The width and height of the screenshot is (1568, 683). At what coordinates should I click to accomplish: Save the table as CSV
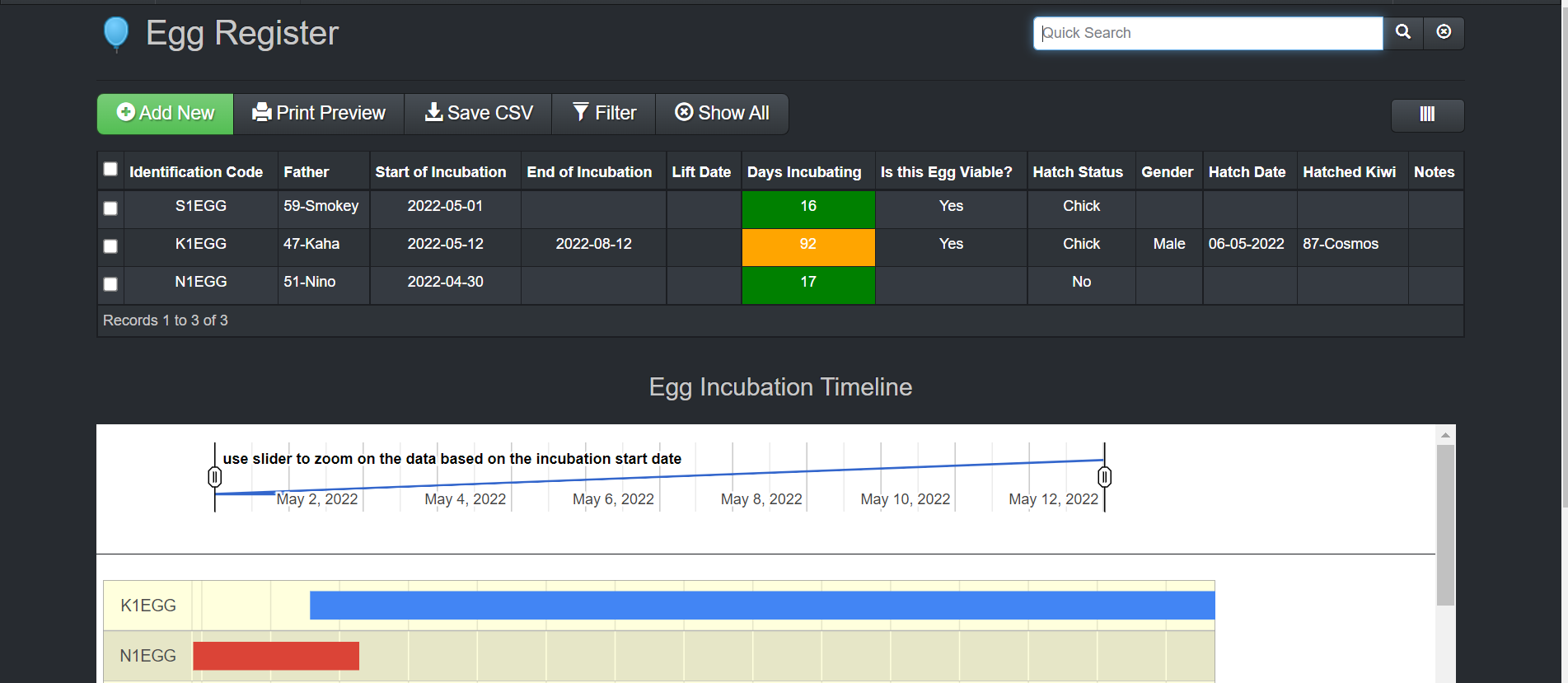coord(478,114)
